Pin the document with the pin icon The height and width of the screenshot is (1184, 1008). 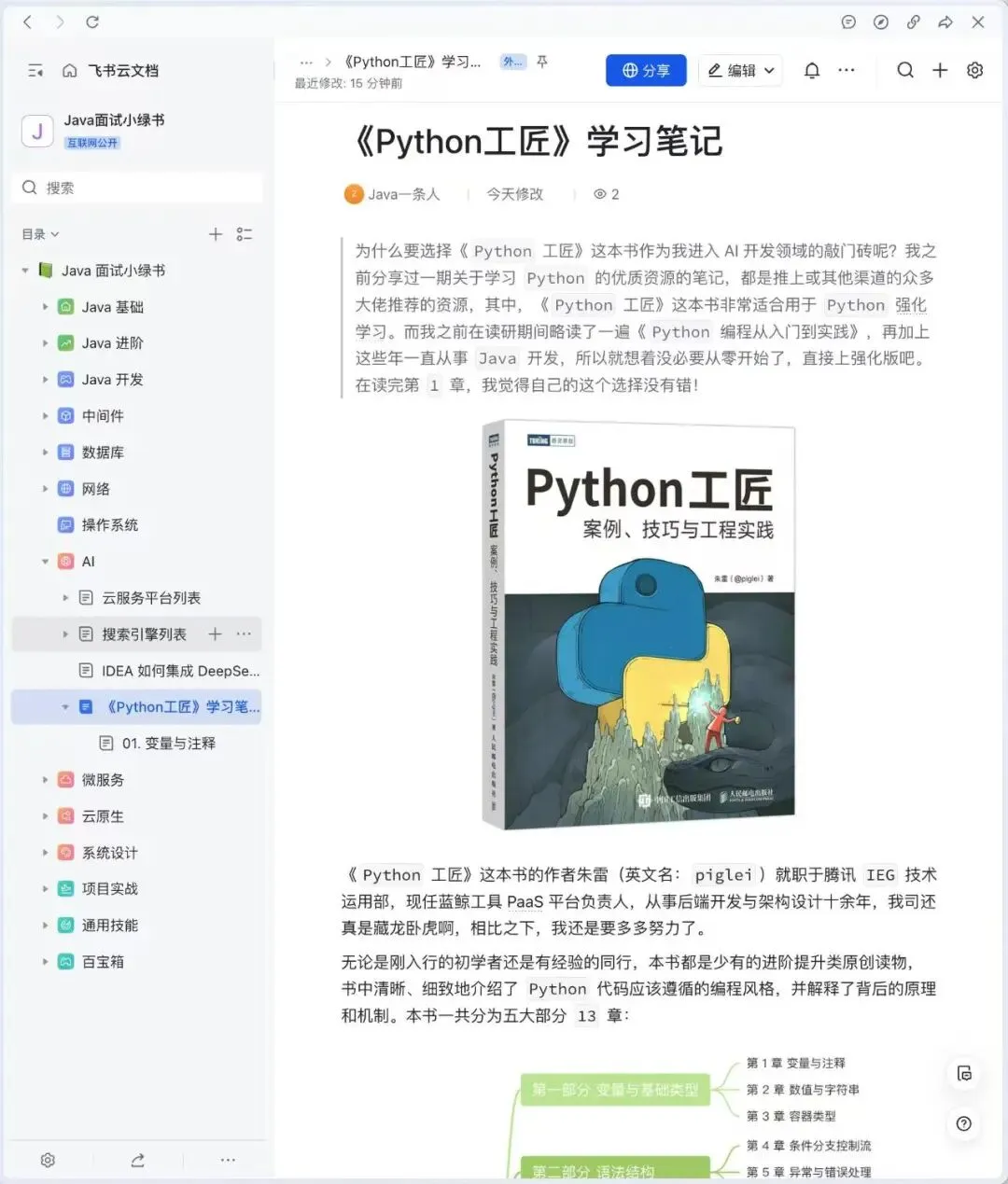(x=542, y=62)
